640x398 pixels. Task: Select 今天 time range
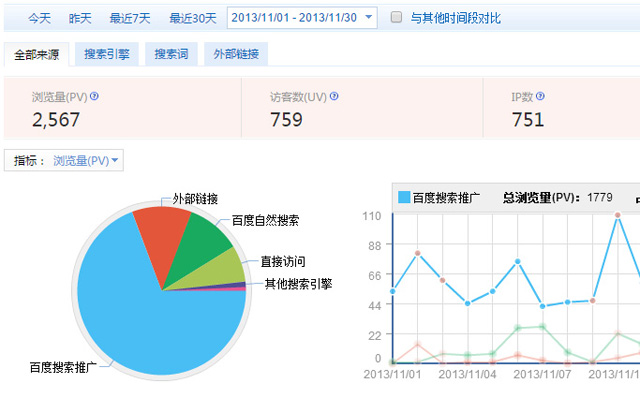pyautogui.click(x=40, y=18)
